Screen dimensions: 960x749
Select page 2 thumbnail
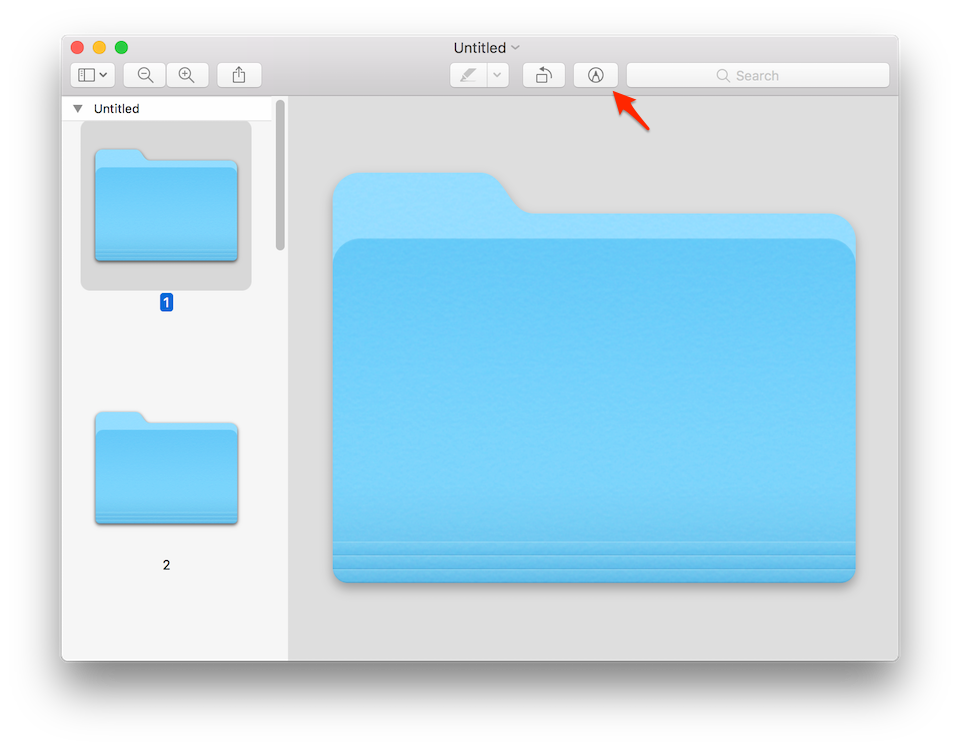[x=166, y=468]
